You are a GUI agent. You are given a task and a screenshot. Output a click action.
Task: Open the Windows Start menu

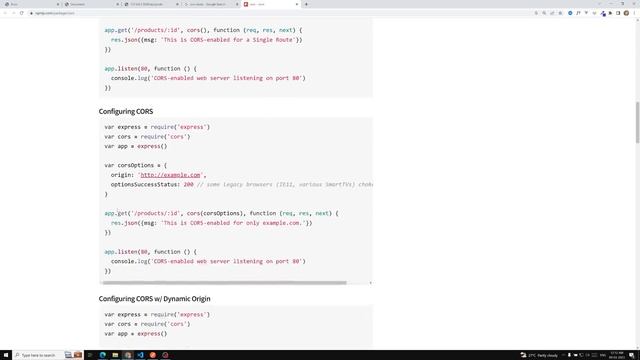[x=6, y=355]
